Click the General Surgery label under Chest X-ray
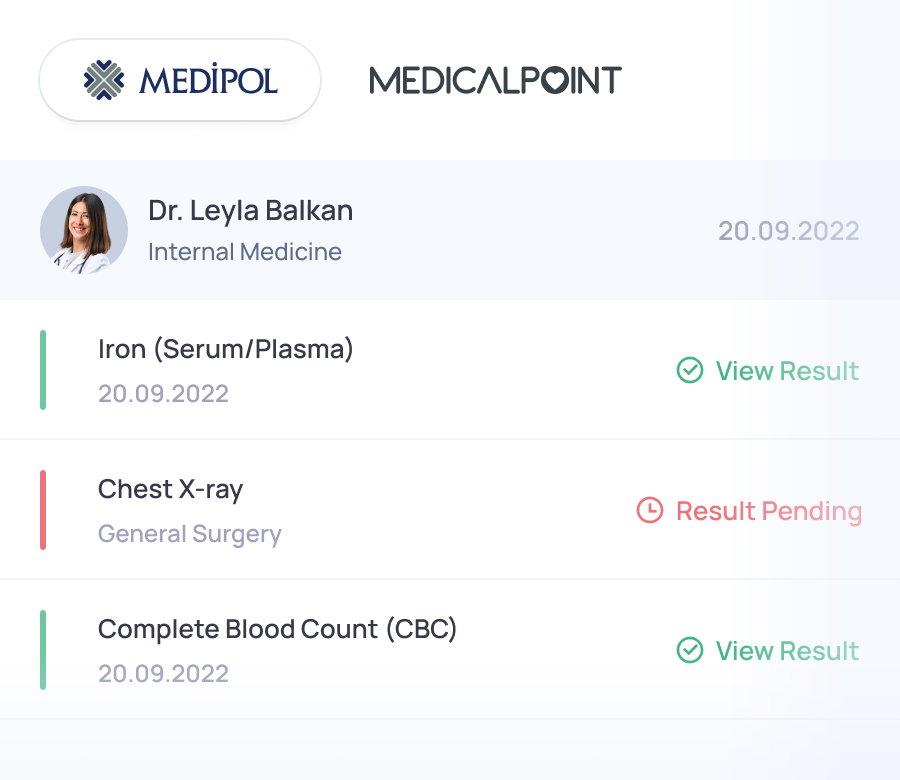The height and width of the screenshot is (780, 900). tap(190, 534)
